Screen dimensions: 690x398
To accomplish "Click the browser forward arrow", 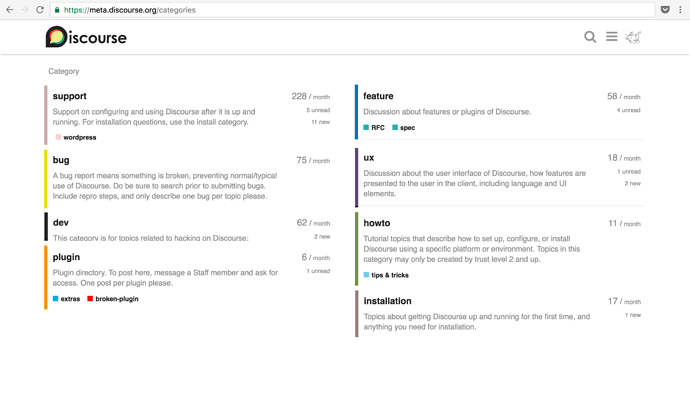I will 25,10.
